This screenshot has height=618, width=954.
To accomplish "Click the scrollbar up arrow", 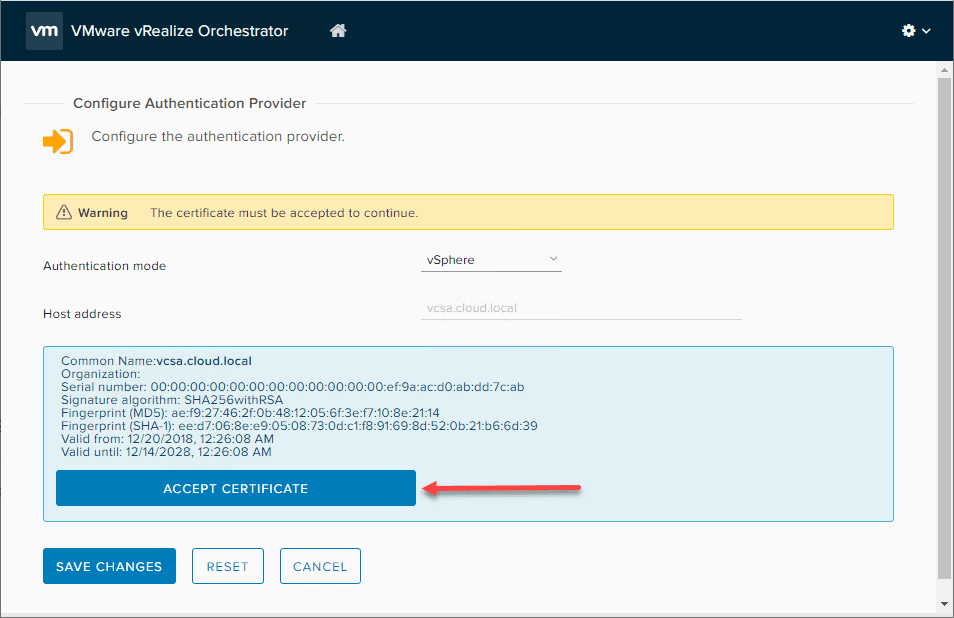I will [943, 69].
